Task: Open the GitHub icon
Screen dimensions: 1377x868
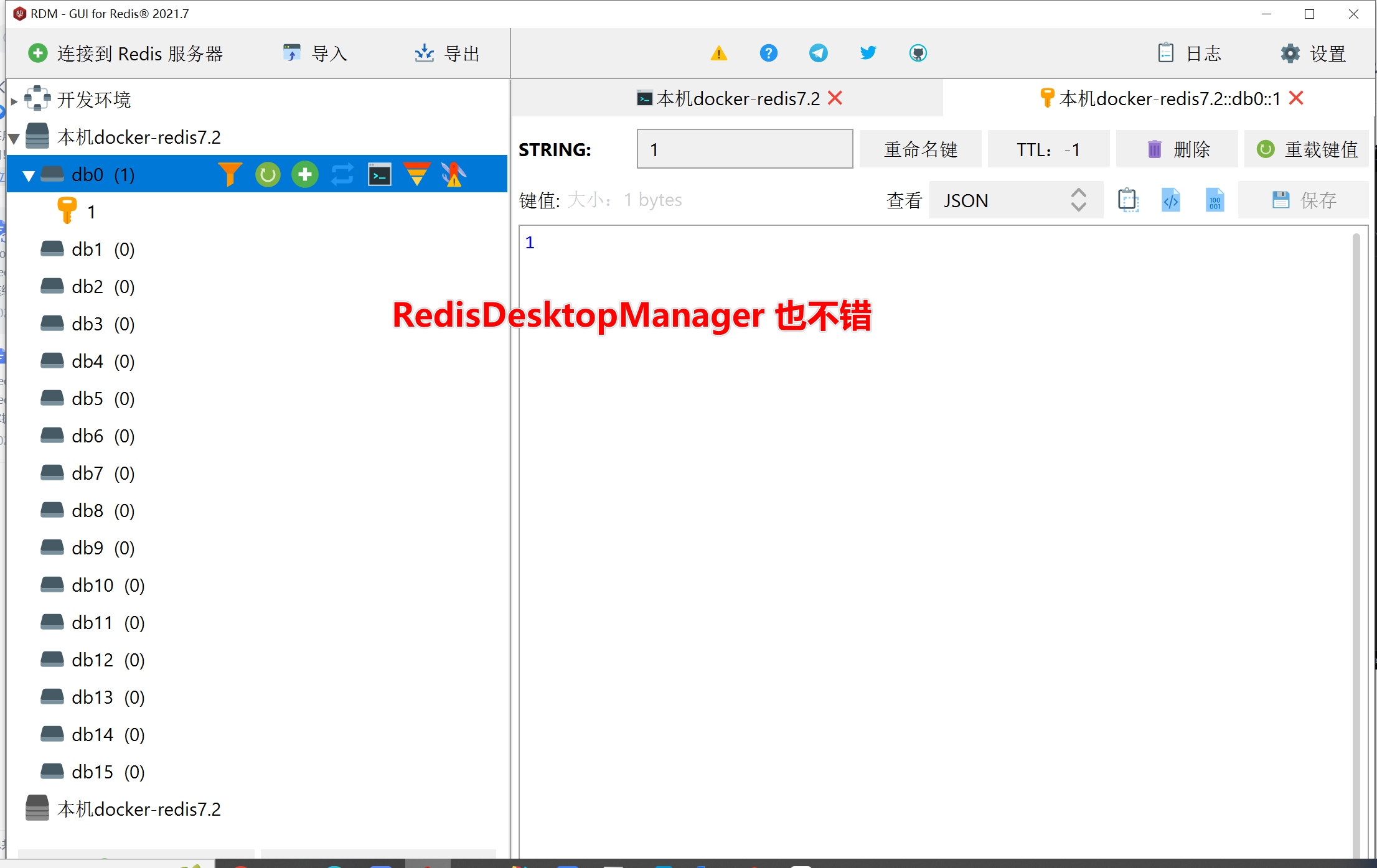Action: (x=918, y=53)
